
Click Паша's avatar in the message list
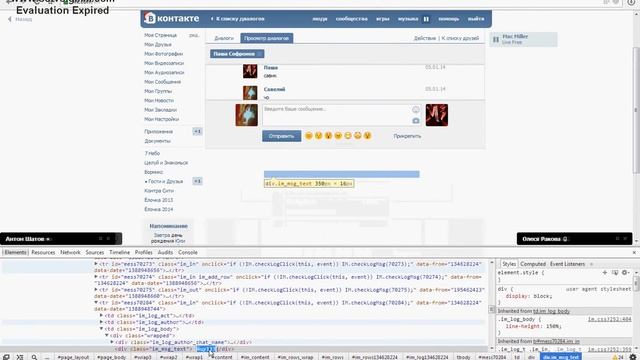tap(250, 71)
